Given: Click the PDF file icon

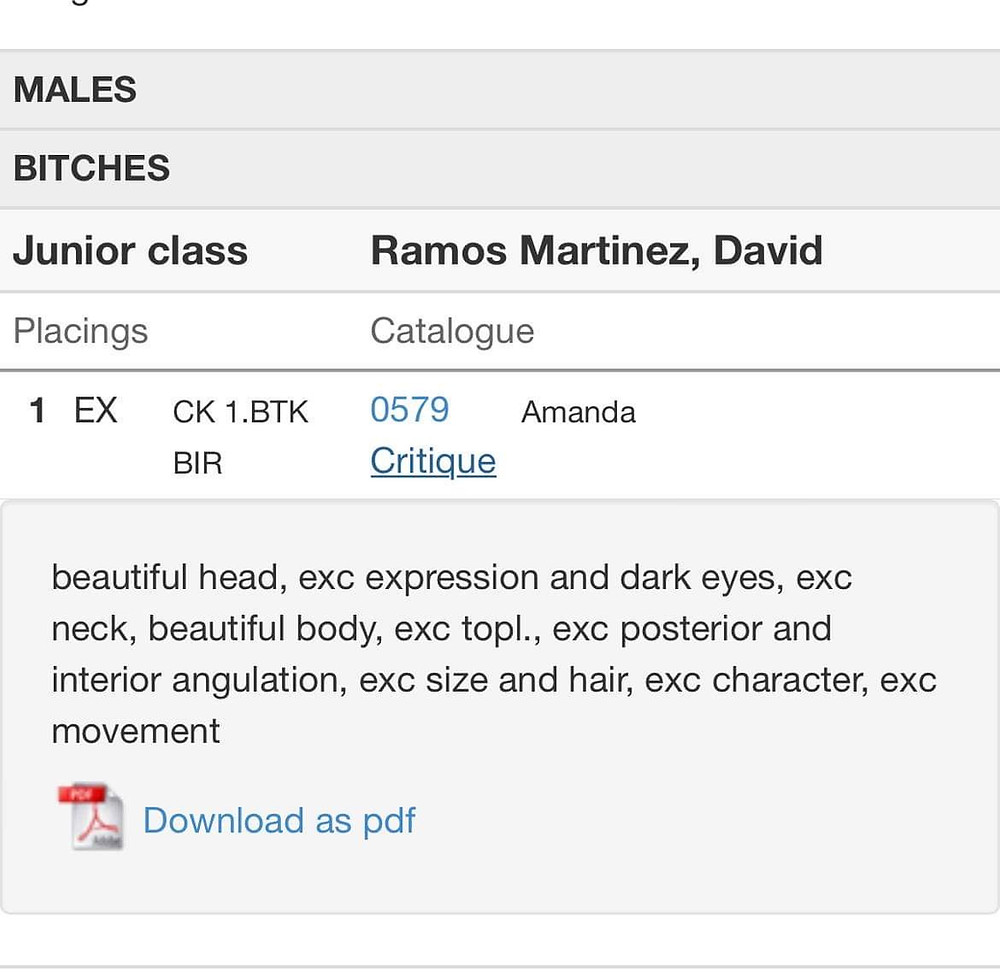Looking at the screenshot, I should (x=91, y=817).
